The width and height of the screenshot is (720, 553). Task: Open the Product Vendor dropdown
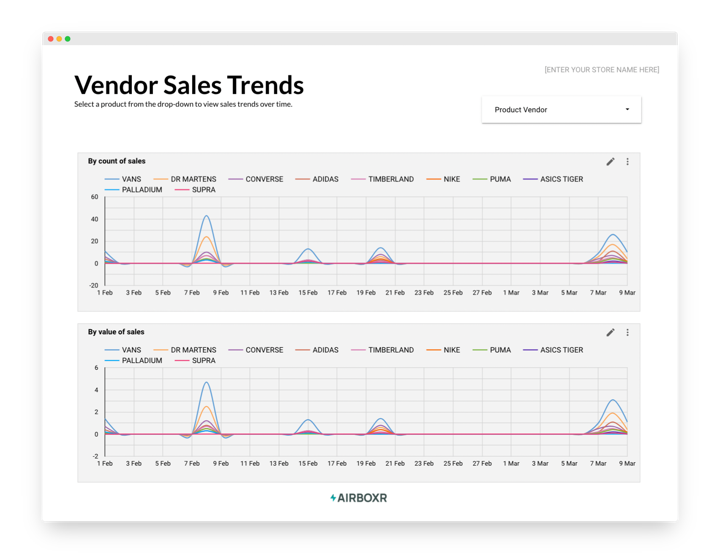(x=561, y=110)
